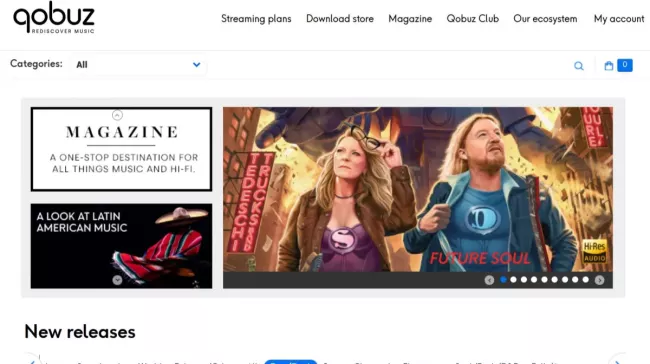650x364 pixels.
Task: Click the cart count badge showing 0
Action: [x=625, y=65]
